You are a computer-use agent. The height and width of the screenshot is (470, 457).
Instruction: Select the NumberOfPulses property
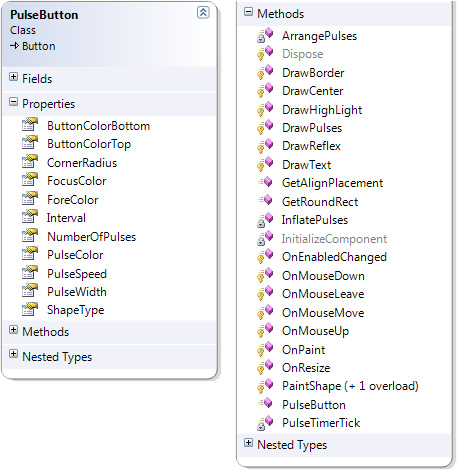coord(92,237)
